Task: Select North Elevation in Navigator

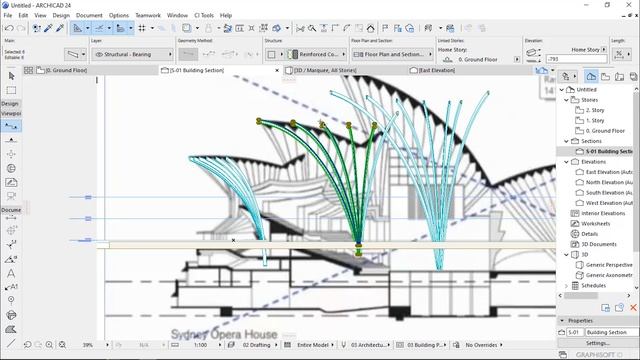Action: coord(609,182)
